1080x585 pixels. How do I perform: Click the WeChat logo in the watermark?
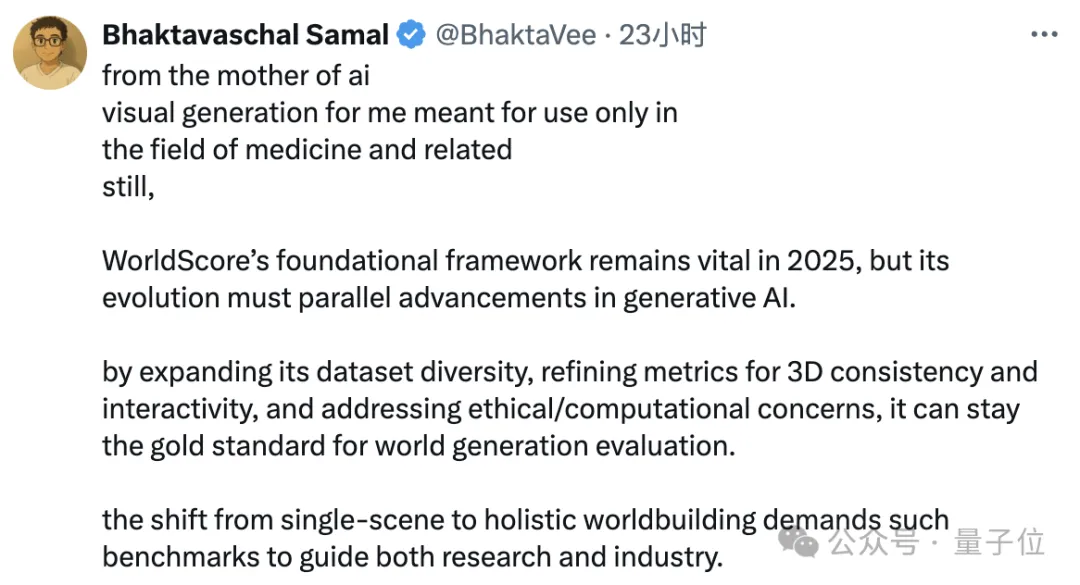point(798,542)
